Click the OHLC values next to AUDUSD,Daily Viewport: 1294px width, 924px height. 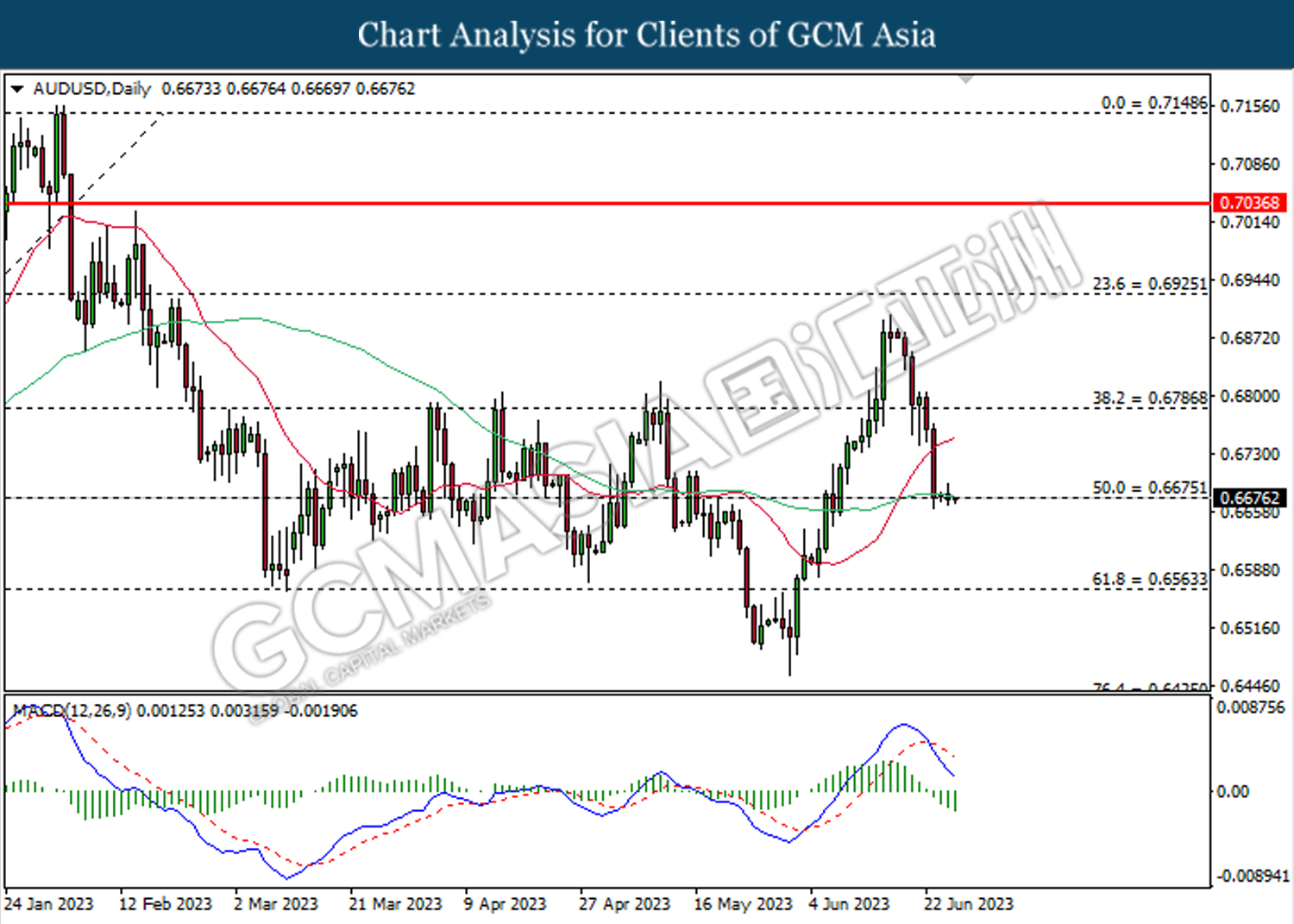[x=288, y=89]
